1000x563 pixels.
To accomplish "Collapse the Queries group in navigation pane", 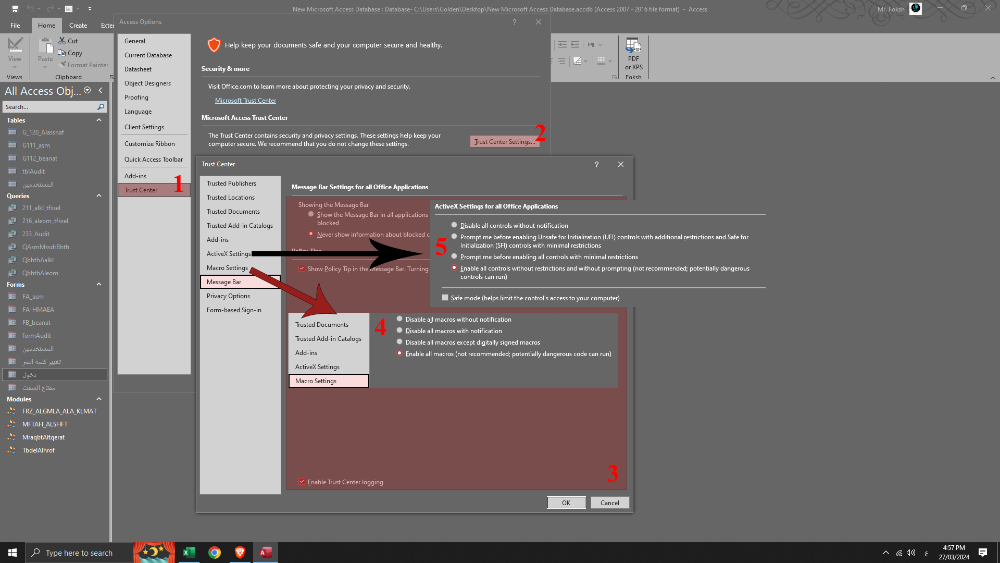I will [x=99, y=196].
